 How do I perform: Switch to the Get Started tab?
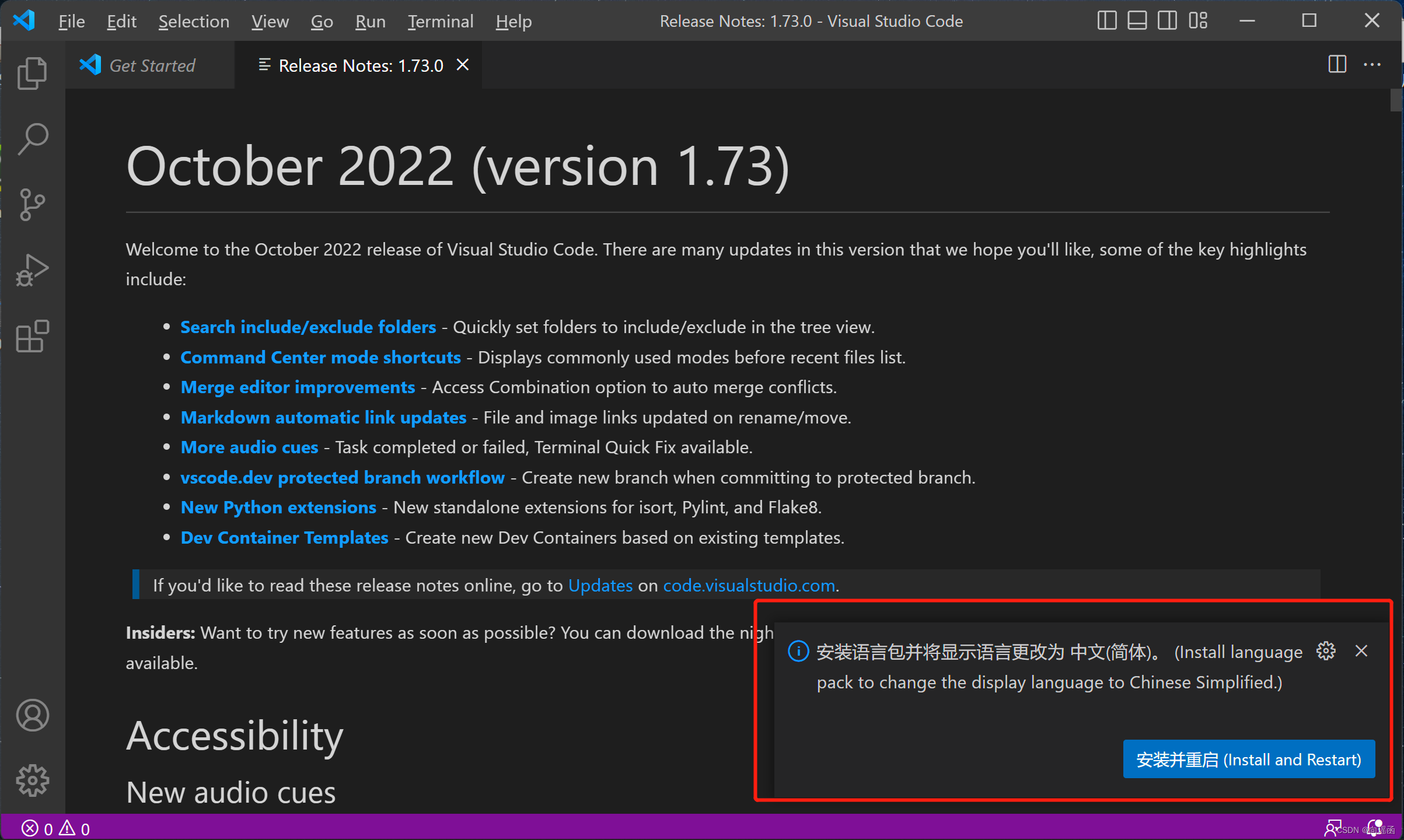coord(150,65)
